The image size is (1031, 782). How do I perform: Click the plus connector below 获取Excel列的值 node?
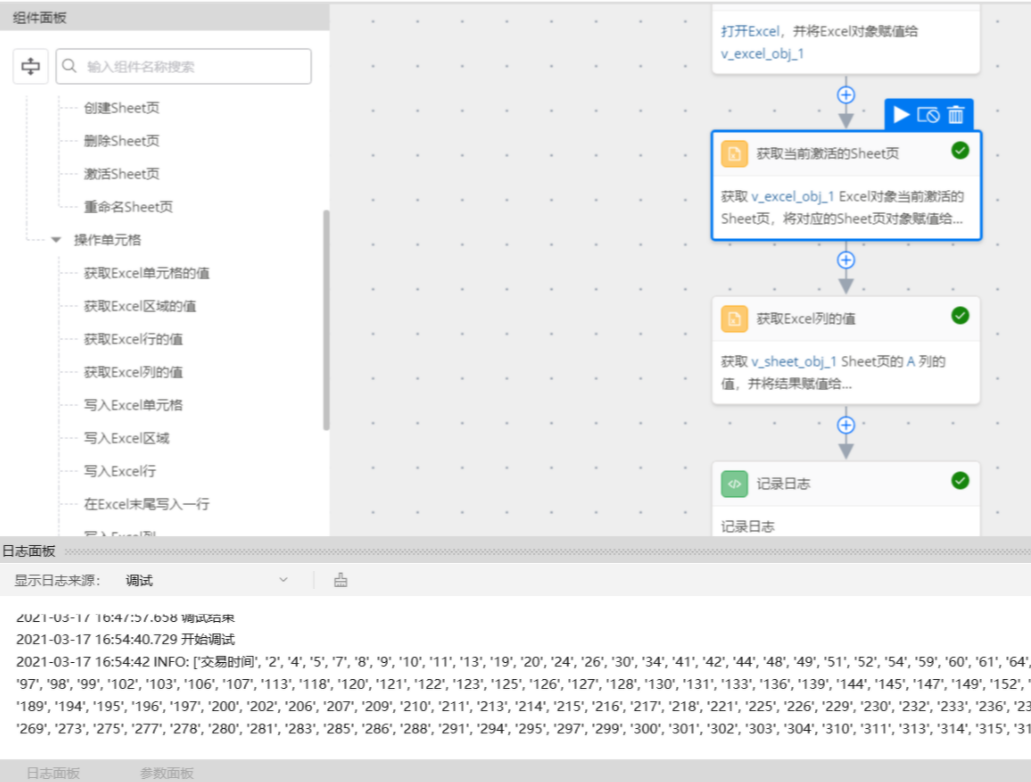click(x=846, y=425)
